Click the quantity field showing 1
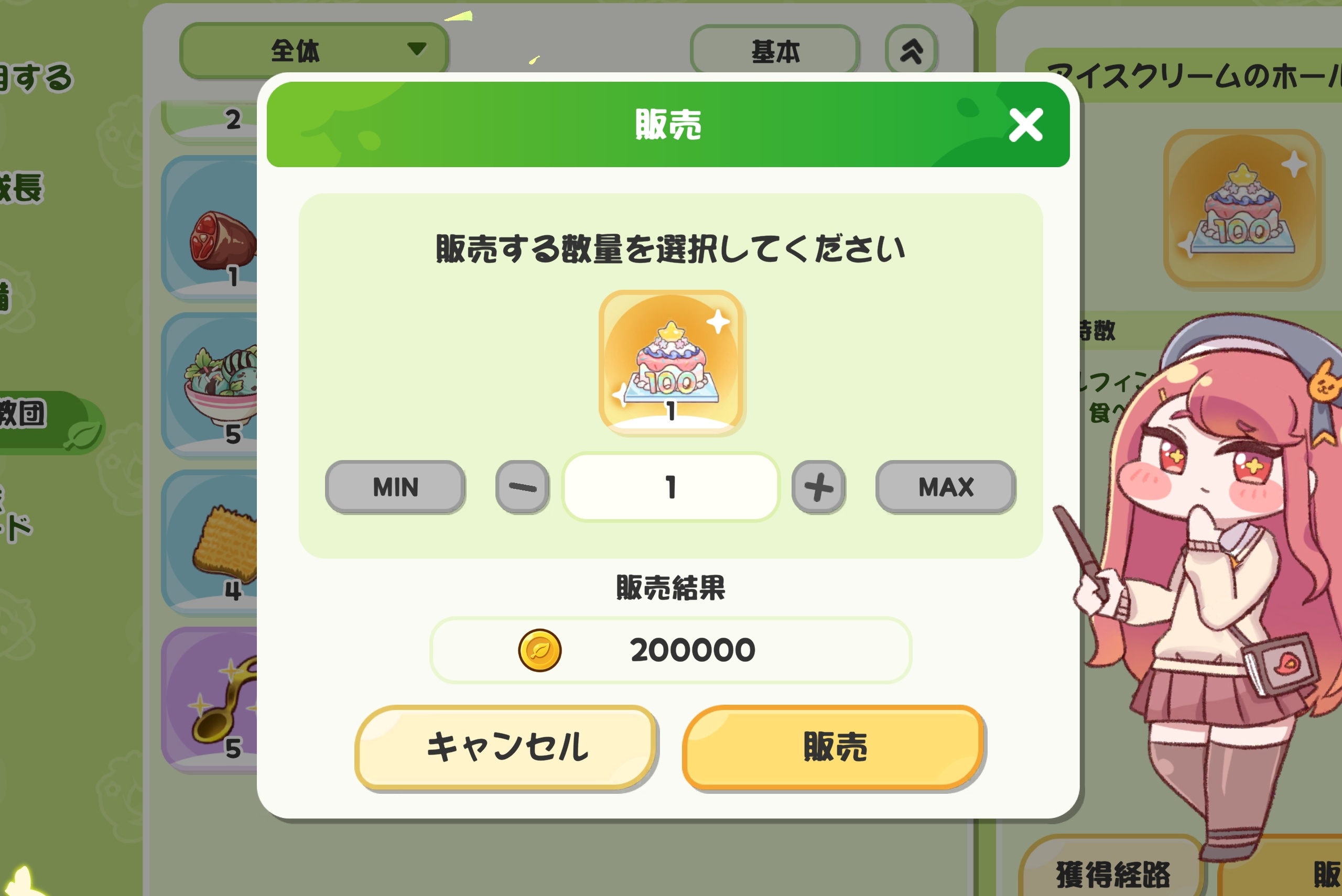This screenshot has height=896, width=1342. coord(671,487)
